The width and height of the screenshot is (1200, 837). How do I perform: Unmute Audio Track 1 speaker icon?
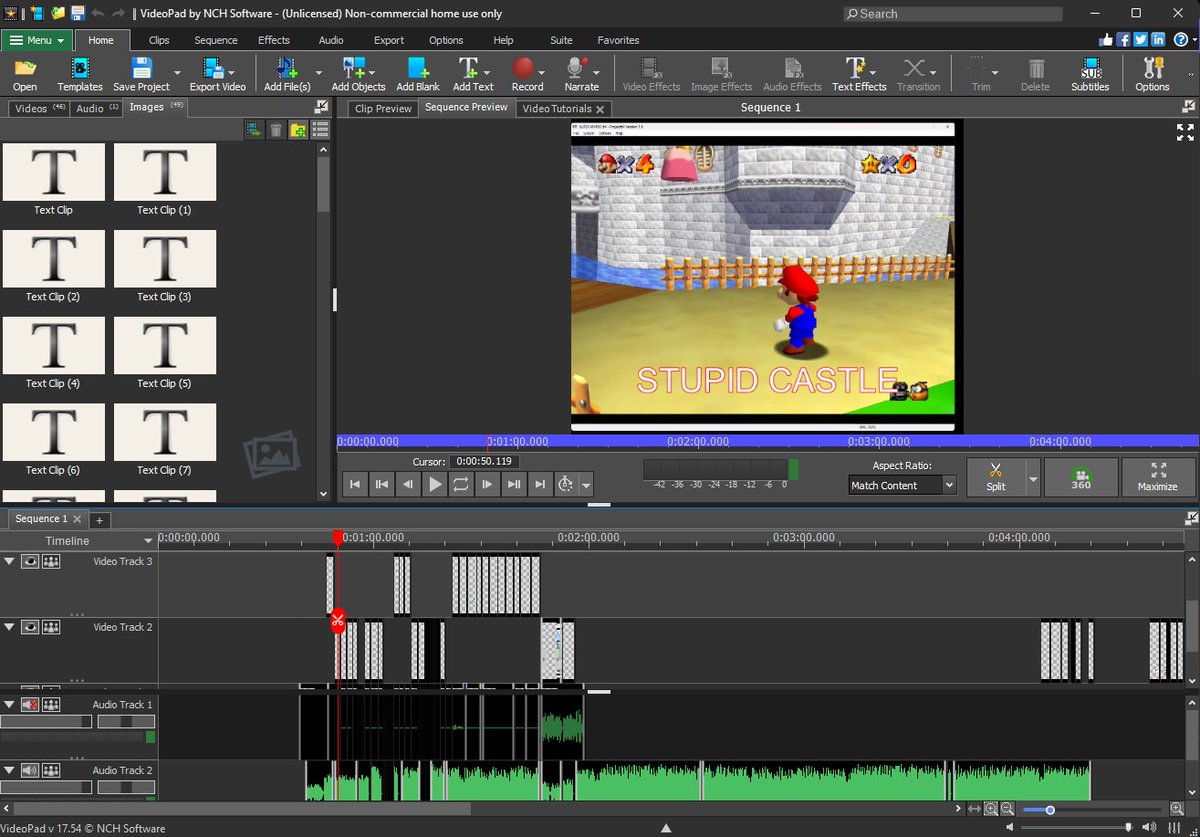(31, 705)
